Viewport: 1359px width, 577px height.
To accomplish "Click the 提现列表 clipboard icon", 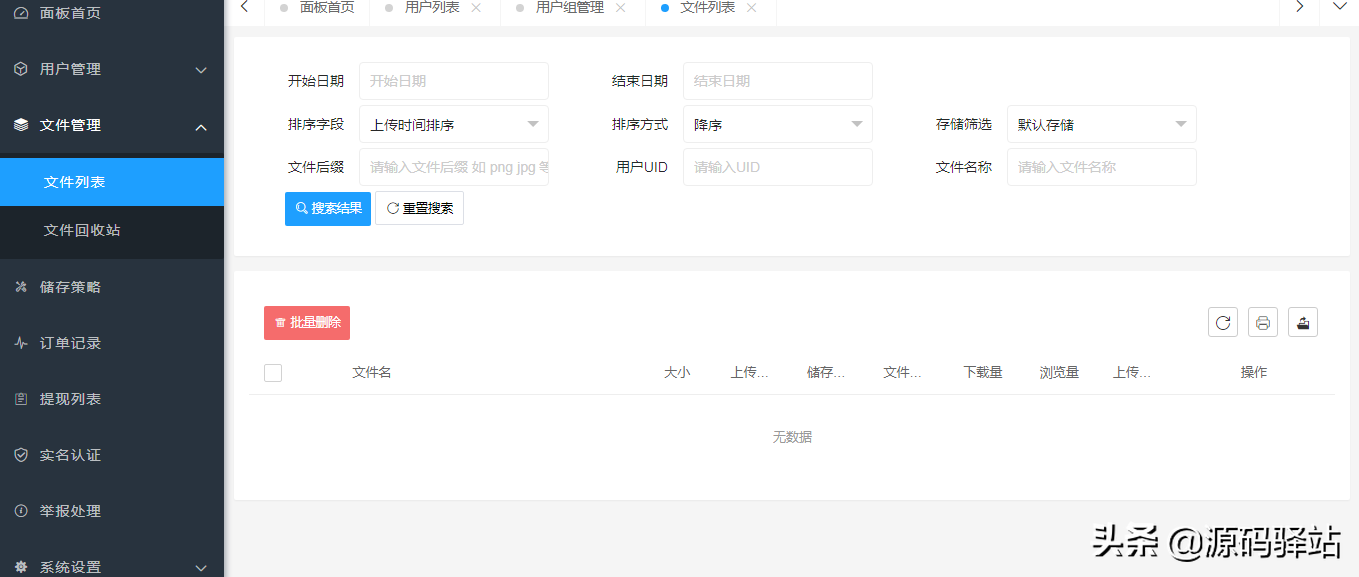I will click(21, 399).
